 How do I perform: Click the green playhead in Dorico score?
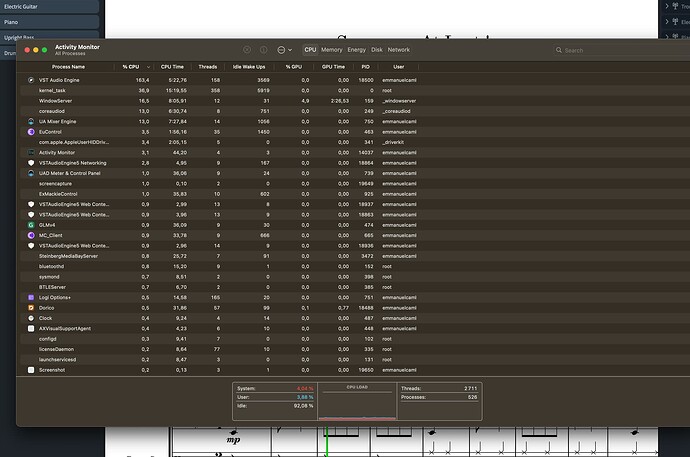327,442
